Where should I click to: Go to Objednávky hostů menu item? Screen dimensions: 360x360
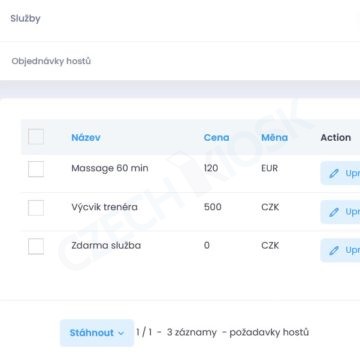pyautogui.click(x=51, y=61)
